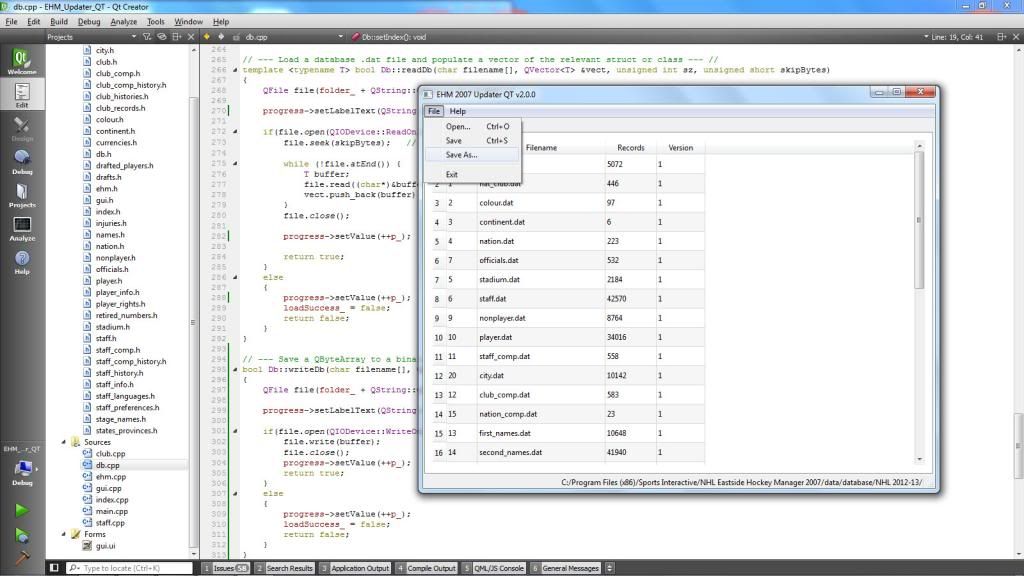The image size is (1024, 576).
Task: Switch to Edit mode in the sidebar
Action: (22, 94)
